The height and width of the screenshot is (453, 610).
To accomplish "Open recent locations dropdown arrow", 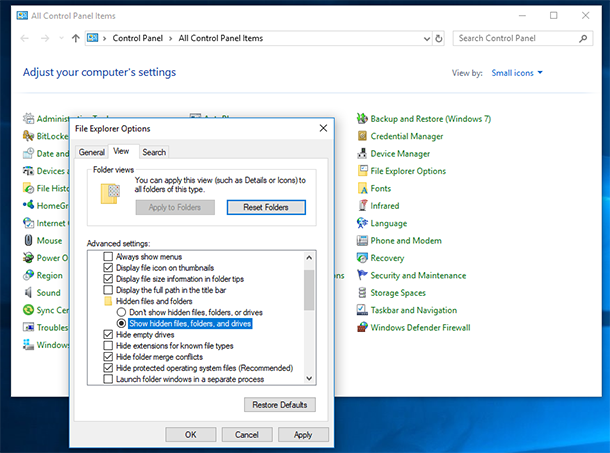I will pos(61,38).
